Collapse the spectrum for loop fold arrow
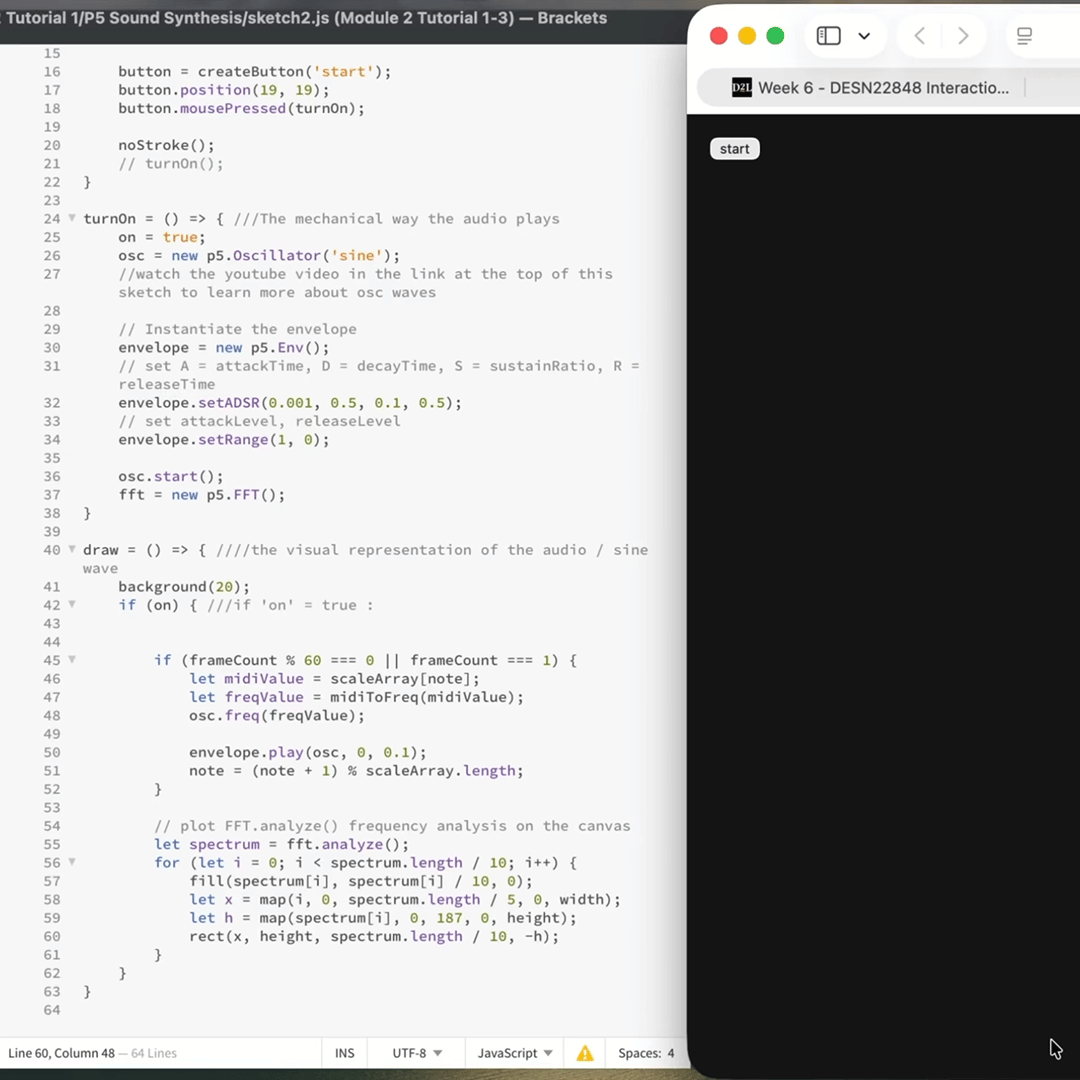The image size is (1080, 1080). (x=71, y=862)
